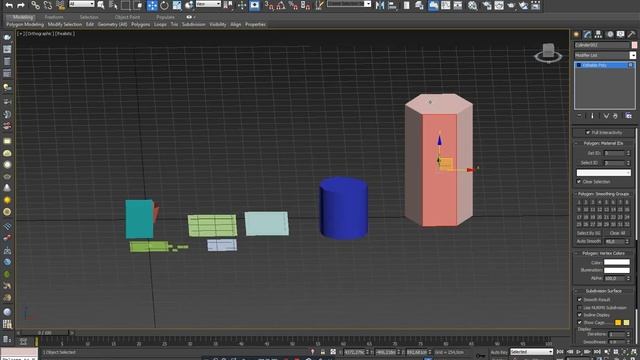The height and width of the screenshot is (360, 640).
Task: Click the vertex Illumination swatch
Action: 617,270
